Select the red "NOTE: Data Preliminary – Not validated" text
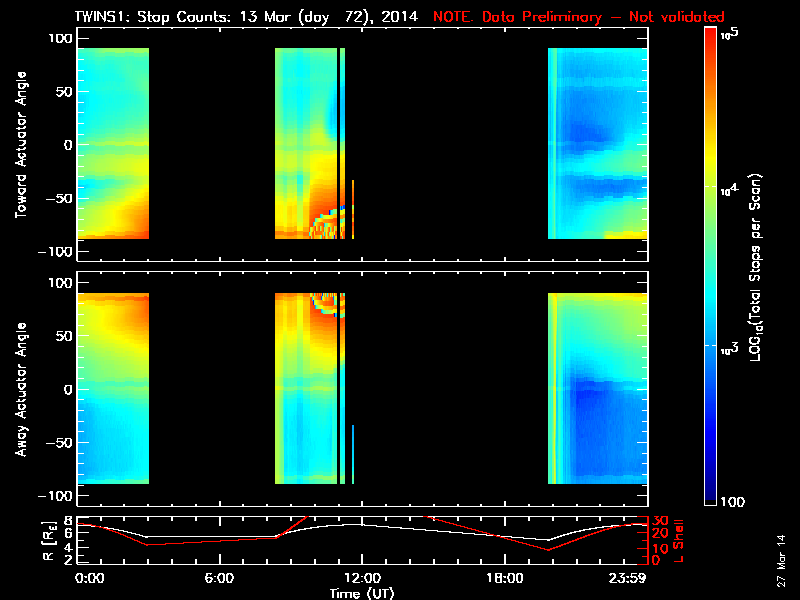Screen dimensions: 800x600 point(579,17)
